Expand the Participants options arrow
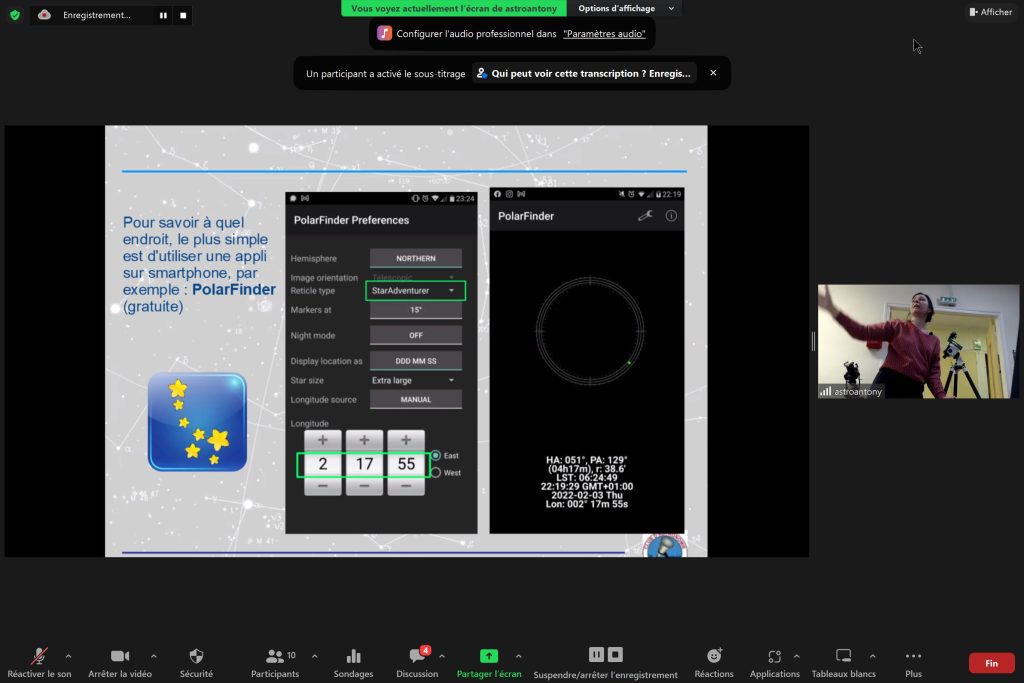 coord(315,656)
